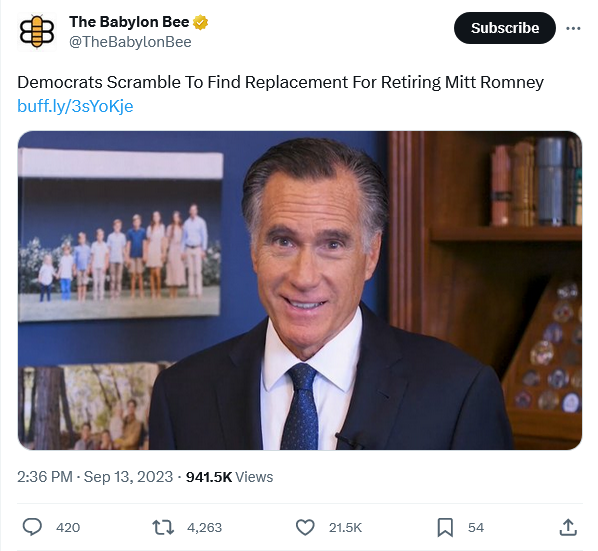Click the 4,263 reposts count

coord(204,527)
